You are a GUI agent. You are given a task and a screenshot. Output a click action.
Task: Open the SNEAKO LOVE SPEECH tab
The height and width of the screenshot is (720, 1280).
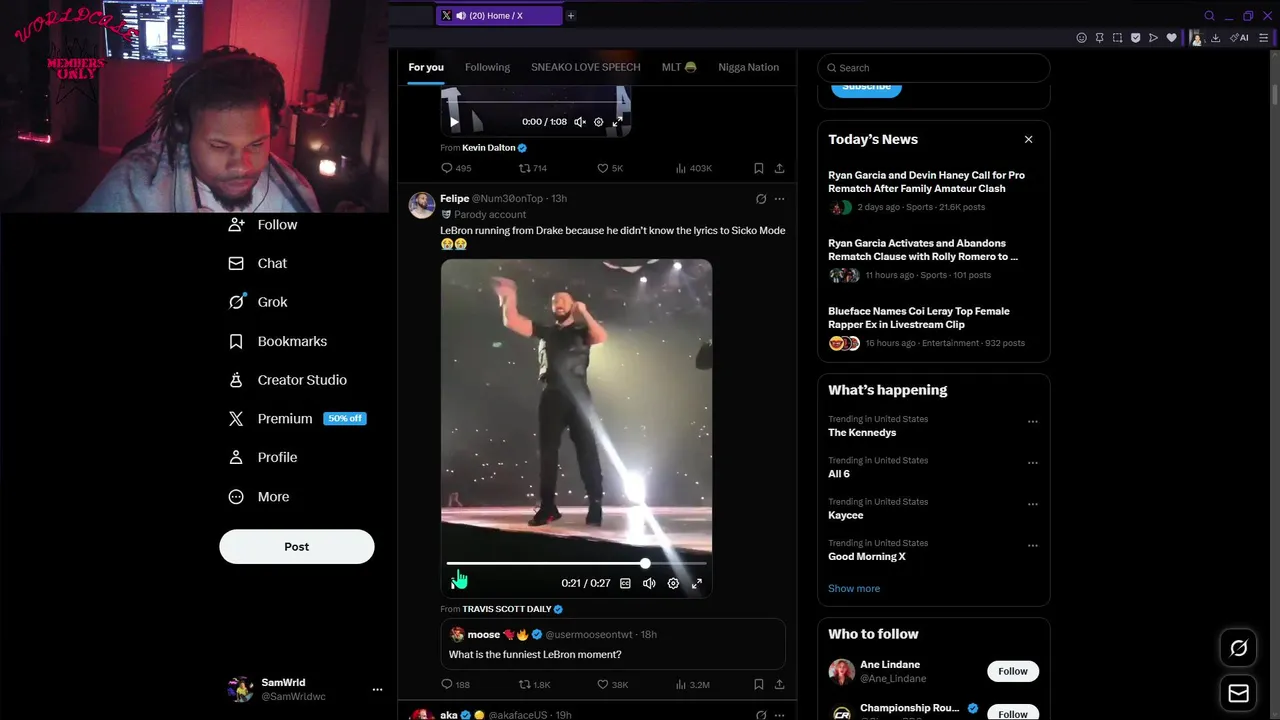pyautogui.click(x=585, y=67)
